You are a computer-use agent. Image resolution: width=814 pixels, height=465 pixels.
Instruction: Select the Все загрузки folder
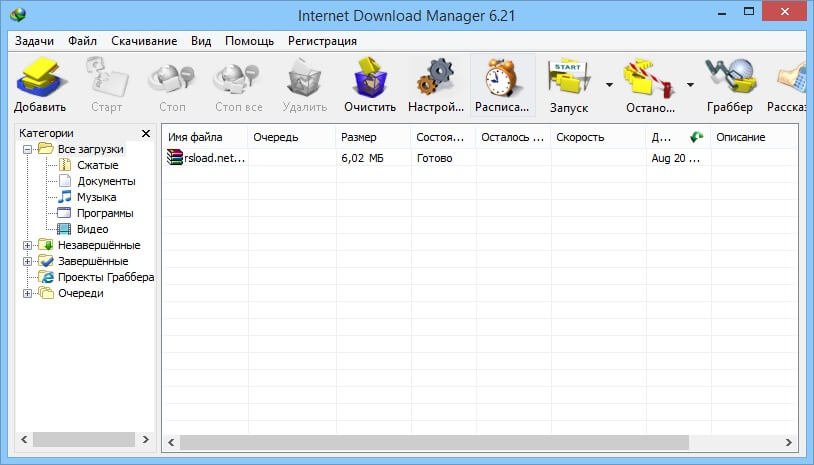pos(90,149)
